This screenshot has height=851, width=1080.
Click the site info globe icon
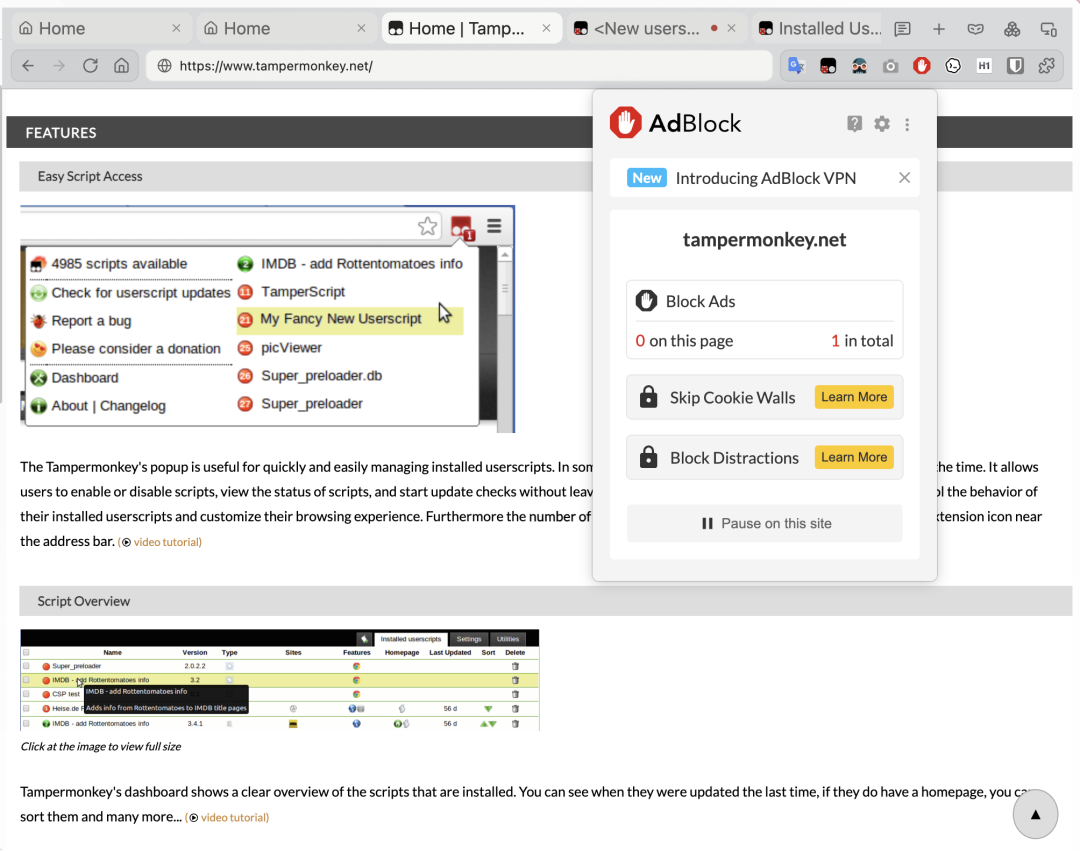pyautogui.click(x=164, y=65)
